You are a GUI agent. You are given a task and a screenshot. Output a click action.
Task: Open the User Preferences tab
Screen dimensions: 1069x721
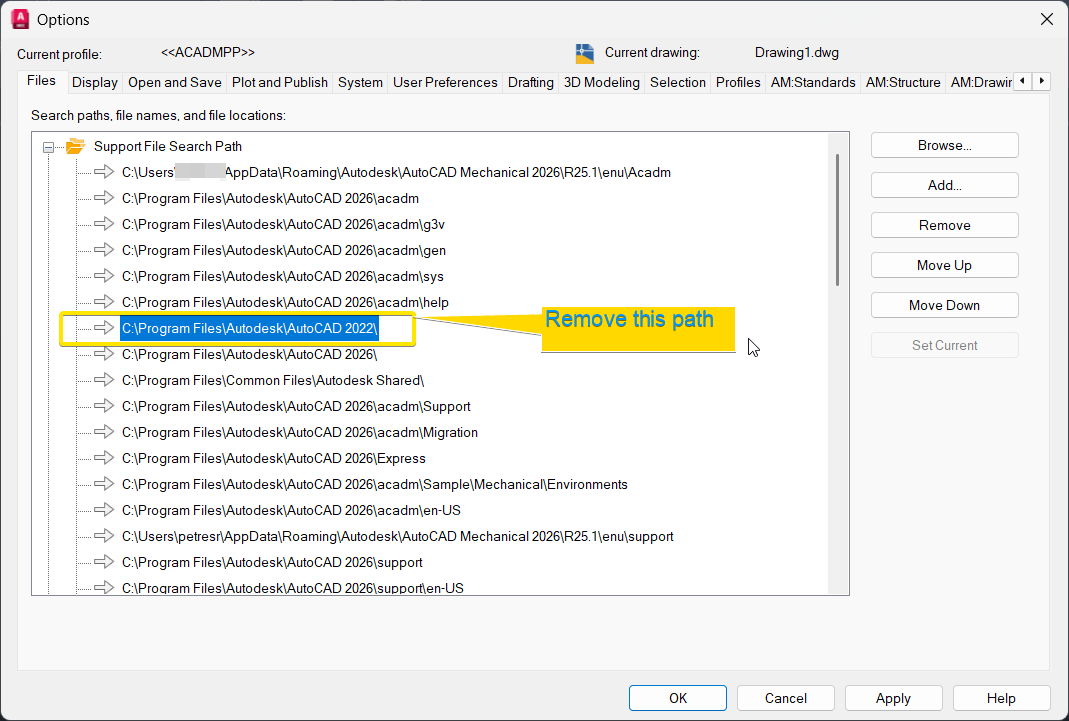click(445, 82)
